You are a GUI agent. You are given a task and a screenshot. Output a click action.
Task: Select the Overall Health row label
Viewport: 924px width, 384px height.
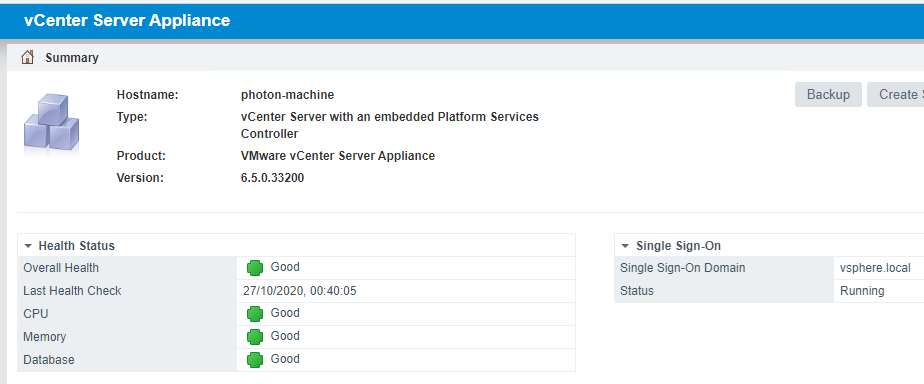click(x=61, y=268)
